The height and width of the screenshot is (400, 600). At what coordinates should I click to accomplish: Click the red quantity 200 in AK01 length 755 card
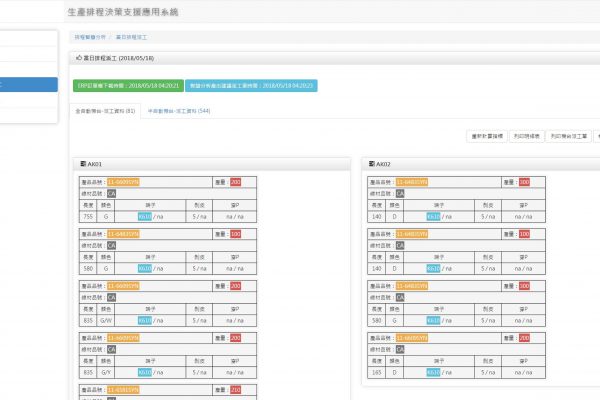tap(235, 182)
